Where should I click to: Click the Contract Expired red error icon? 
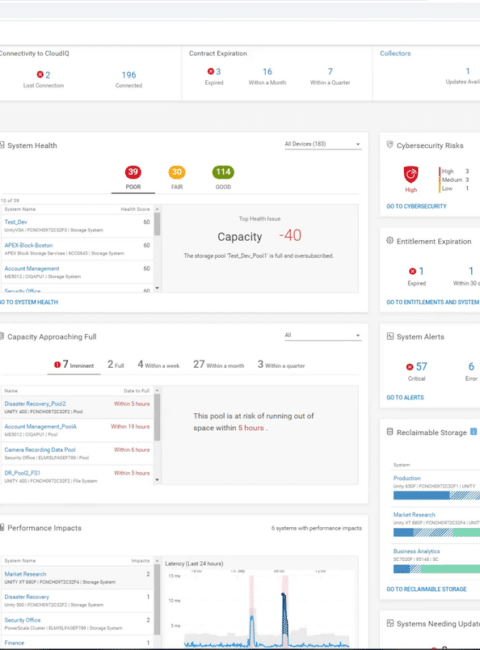point(211,71)
